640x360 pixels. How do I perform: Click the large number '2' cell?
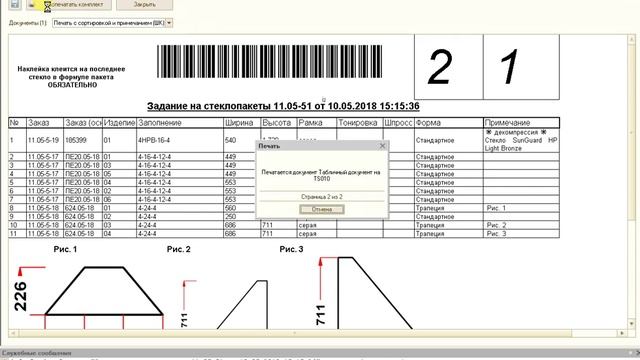point(449,67)
